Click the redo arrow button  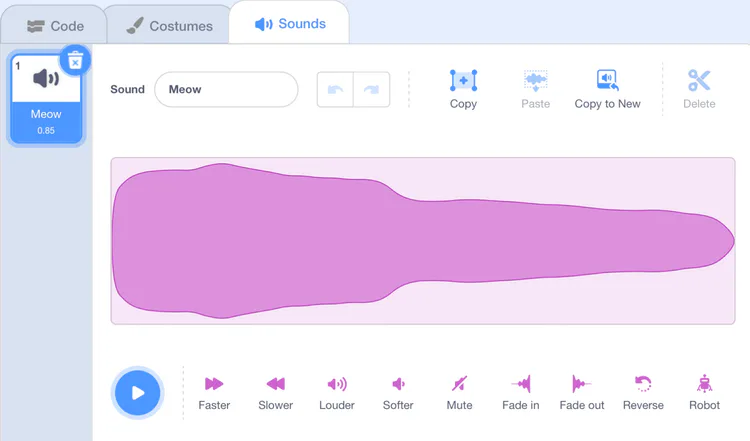coord(371,89)
